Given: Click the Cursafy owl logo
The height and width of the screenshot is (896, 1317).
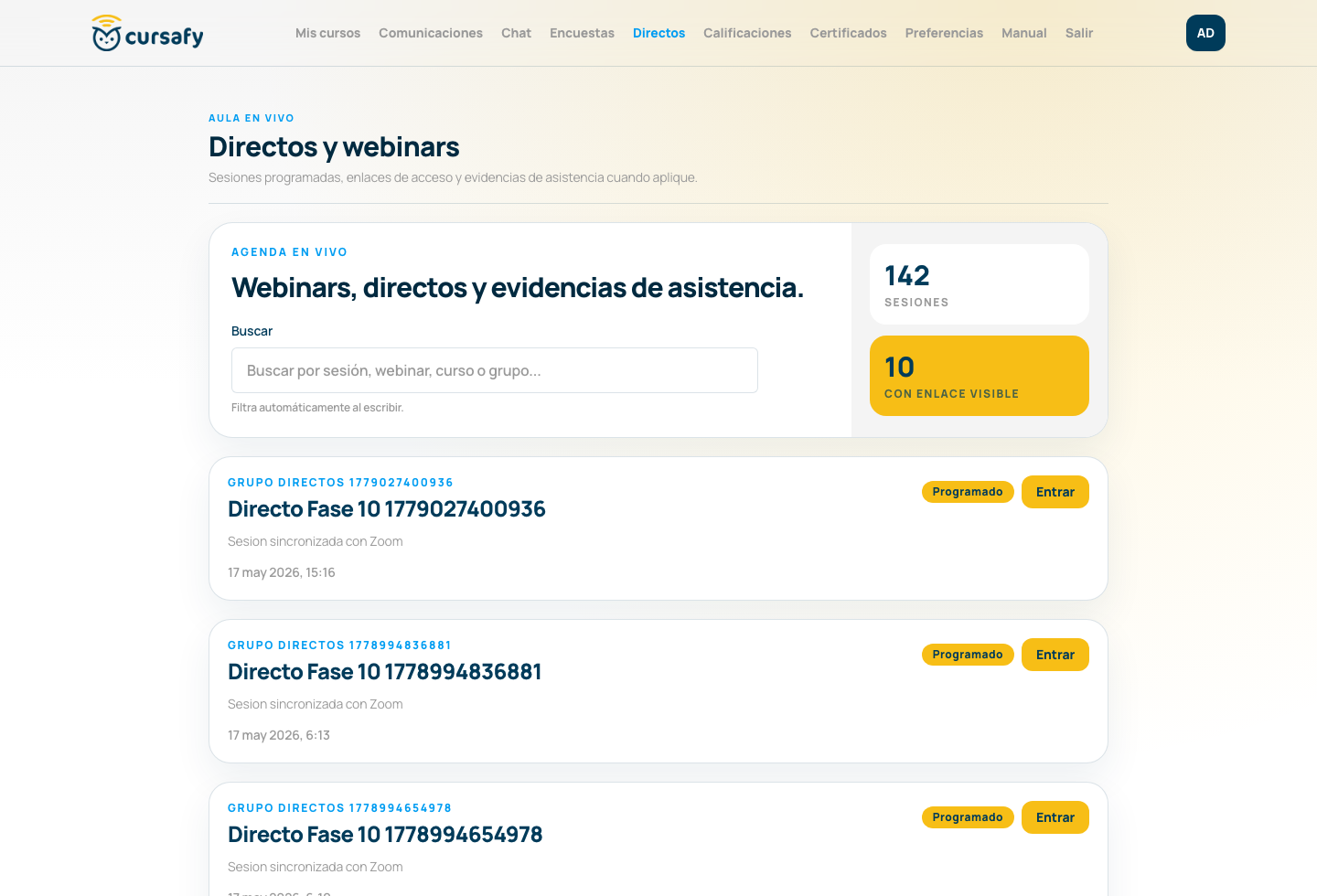Looking at the screenshot, I should click(x=147, y=34).
